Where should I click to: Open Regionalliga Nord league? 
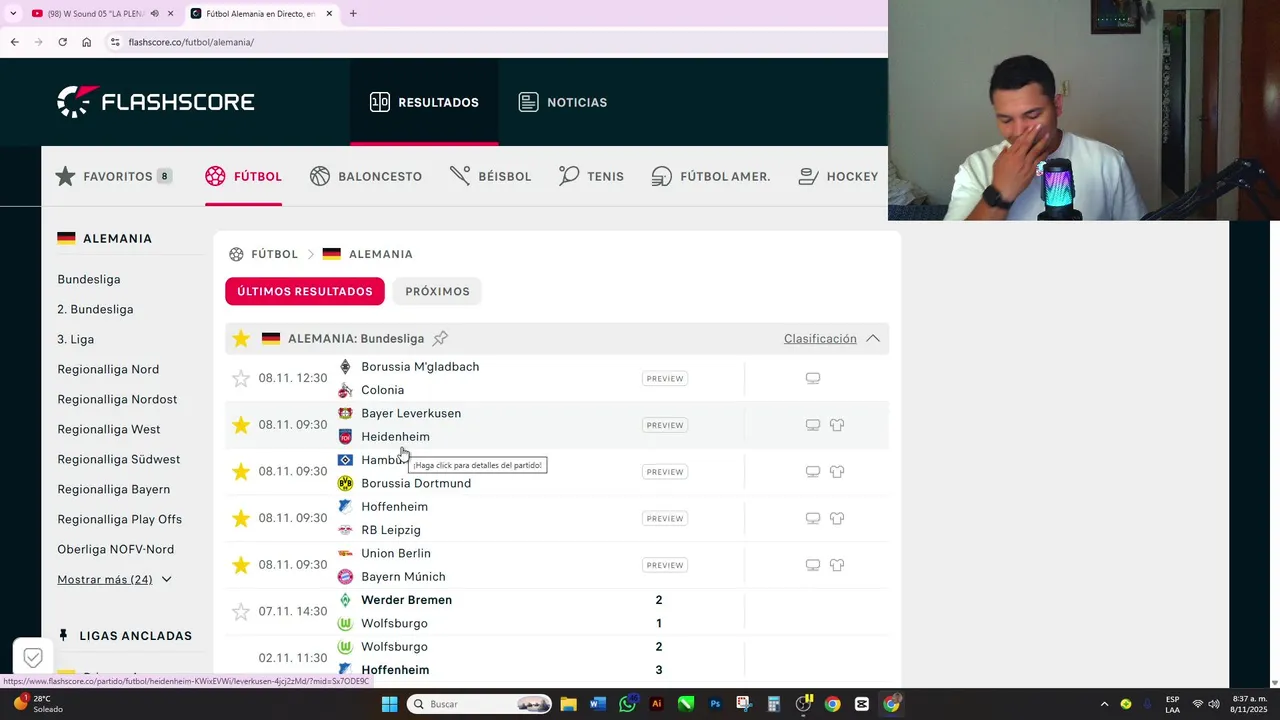(x=108, y=369)
